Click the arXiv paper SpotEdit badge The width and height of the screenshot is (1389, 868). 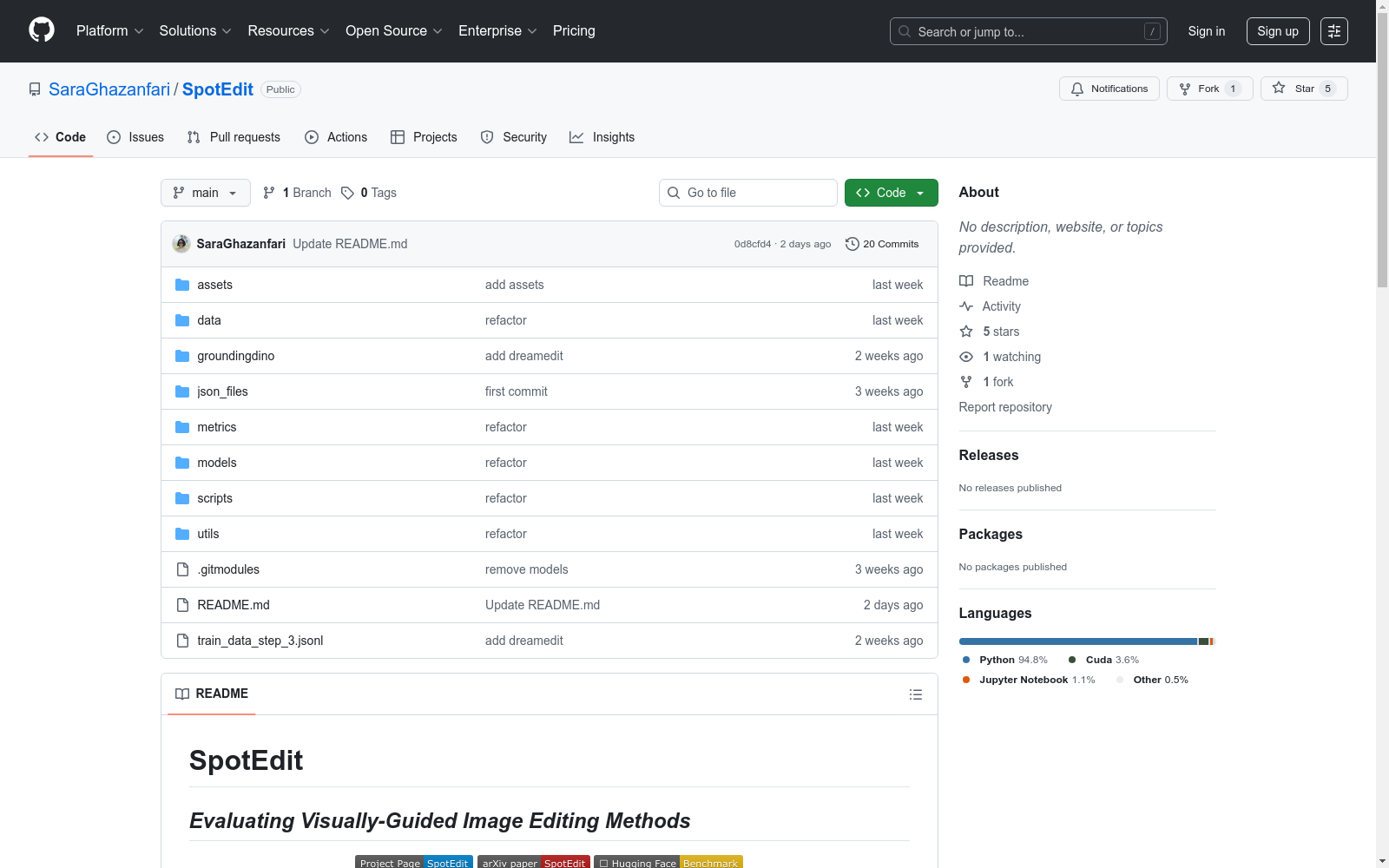point(534,862)
